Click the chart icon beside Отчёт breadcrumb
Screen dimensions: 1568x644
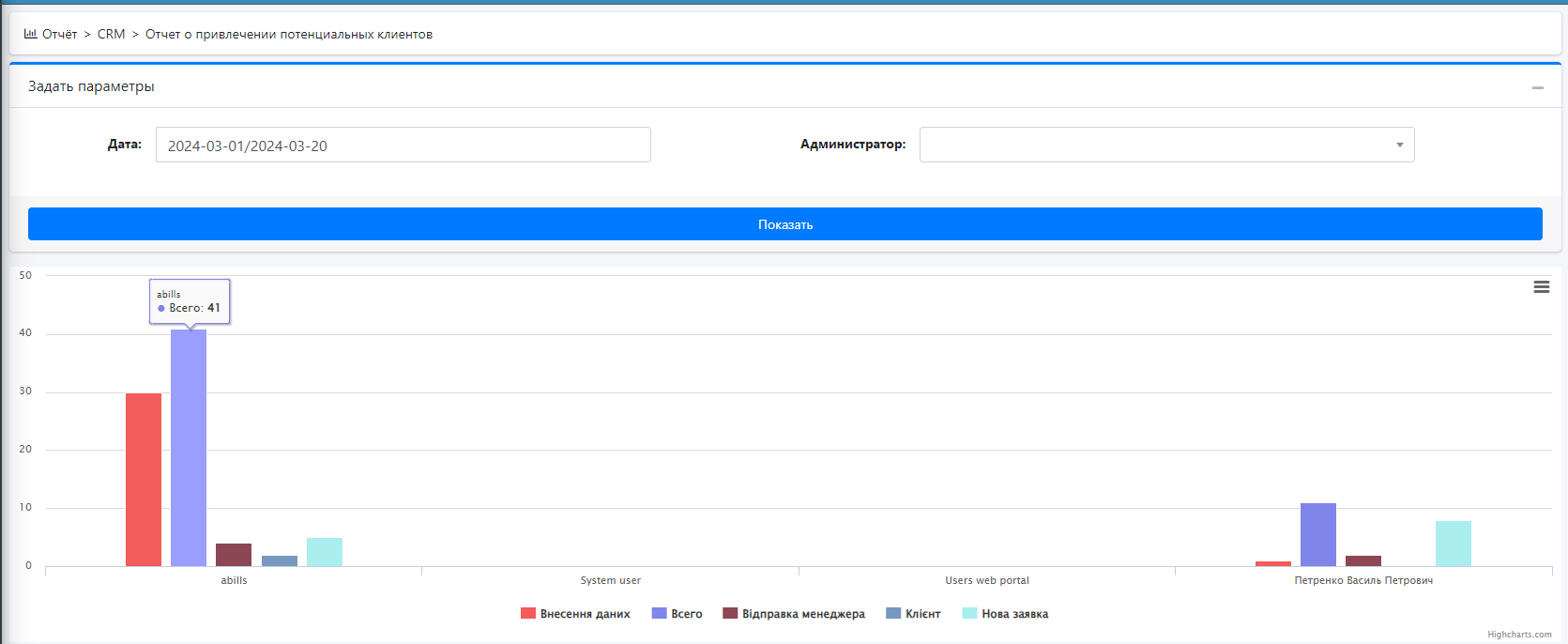pyautogui.click(x=31, y=34)
